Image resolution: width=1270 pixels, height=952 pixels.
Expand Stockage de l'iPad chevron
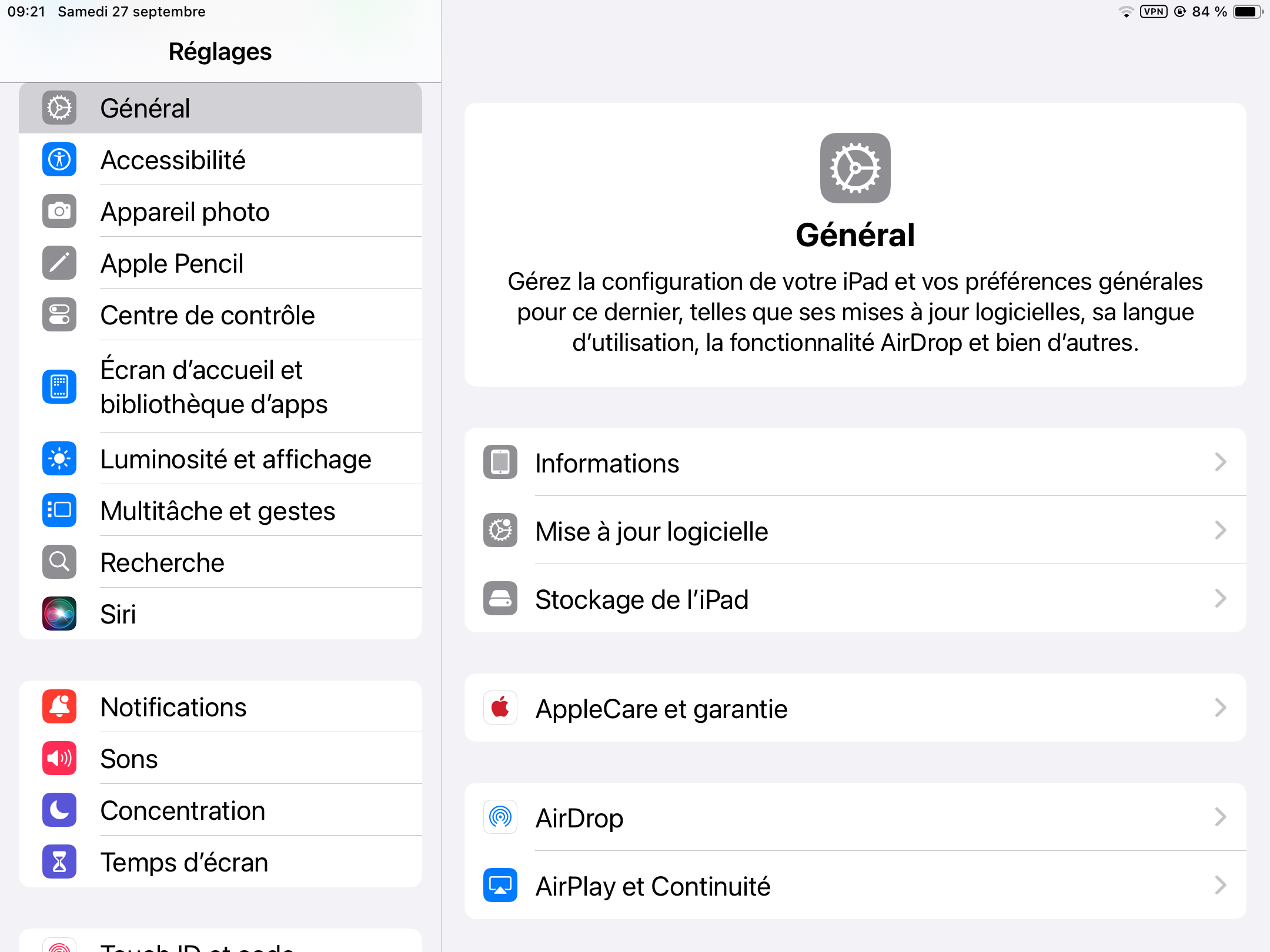pyautogui.click(x=1221, y=599)
